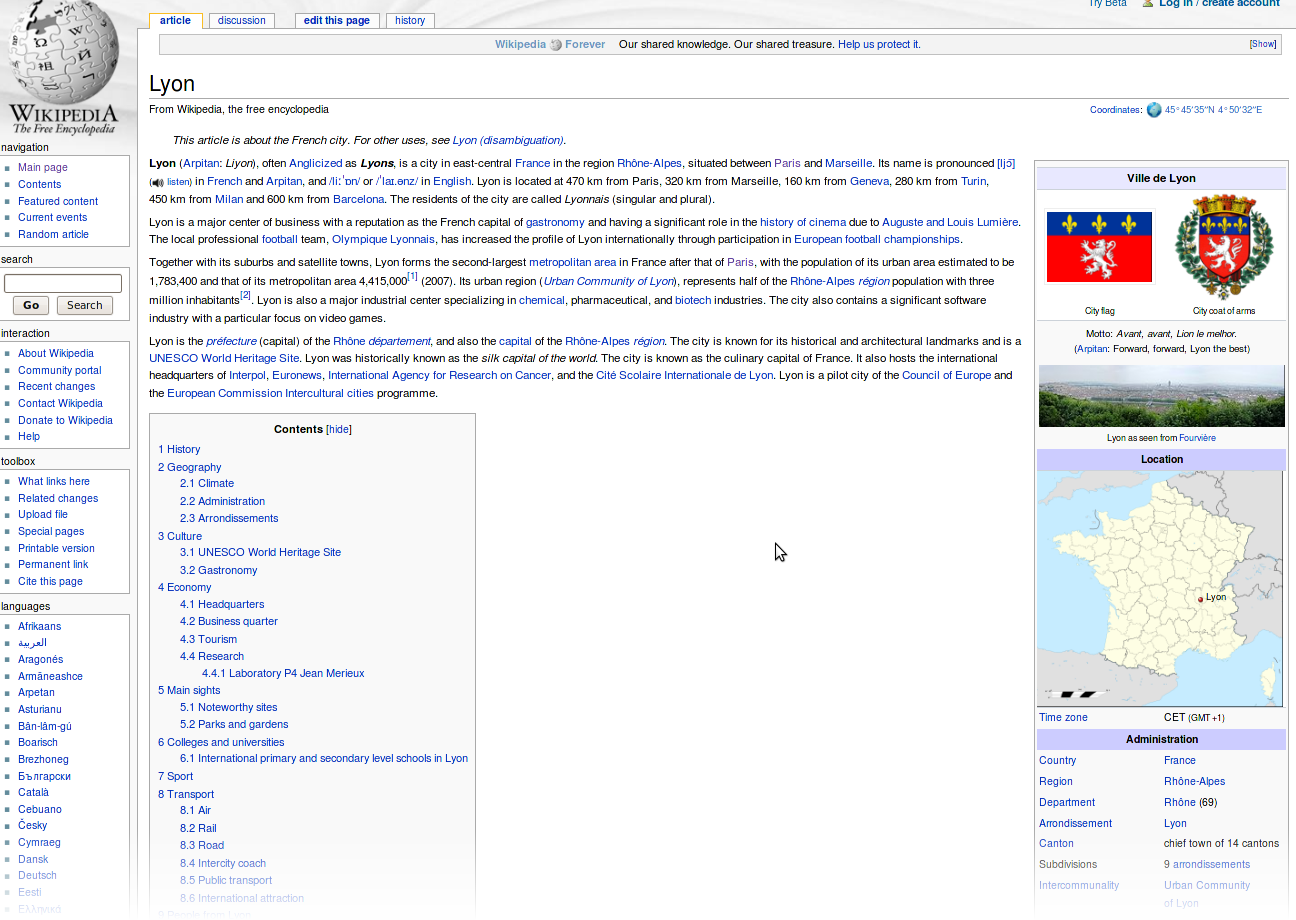Screen dimensions: 1296x920
Task: Open UNESCO World Heritage Site link
Action: pyautogui.click(x=224, y=358)
